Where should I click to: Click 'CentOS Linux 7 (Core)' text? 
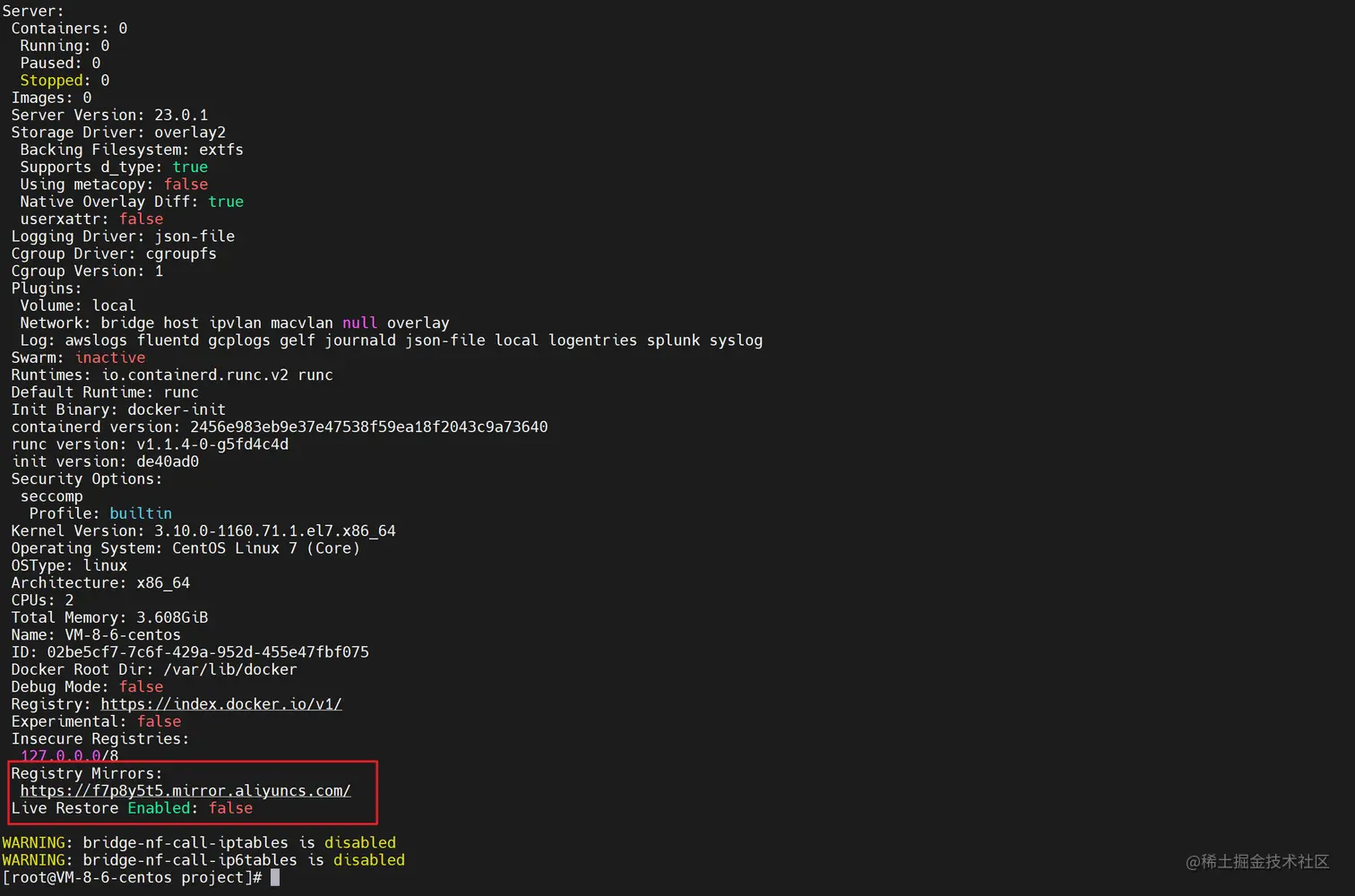266,548
